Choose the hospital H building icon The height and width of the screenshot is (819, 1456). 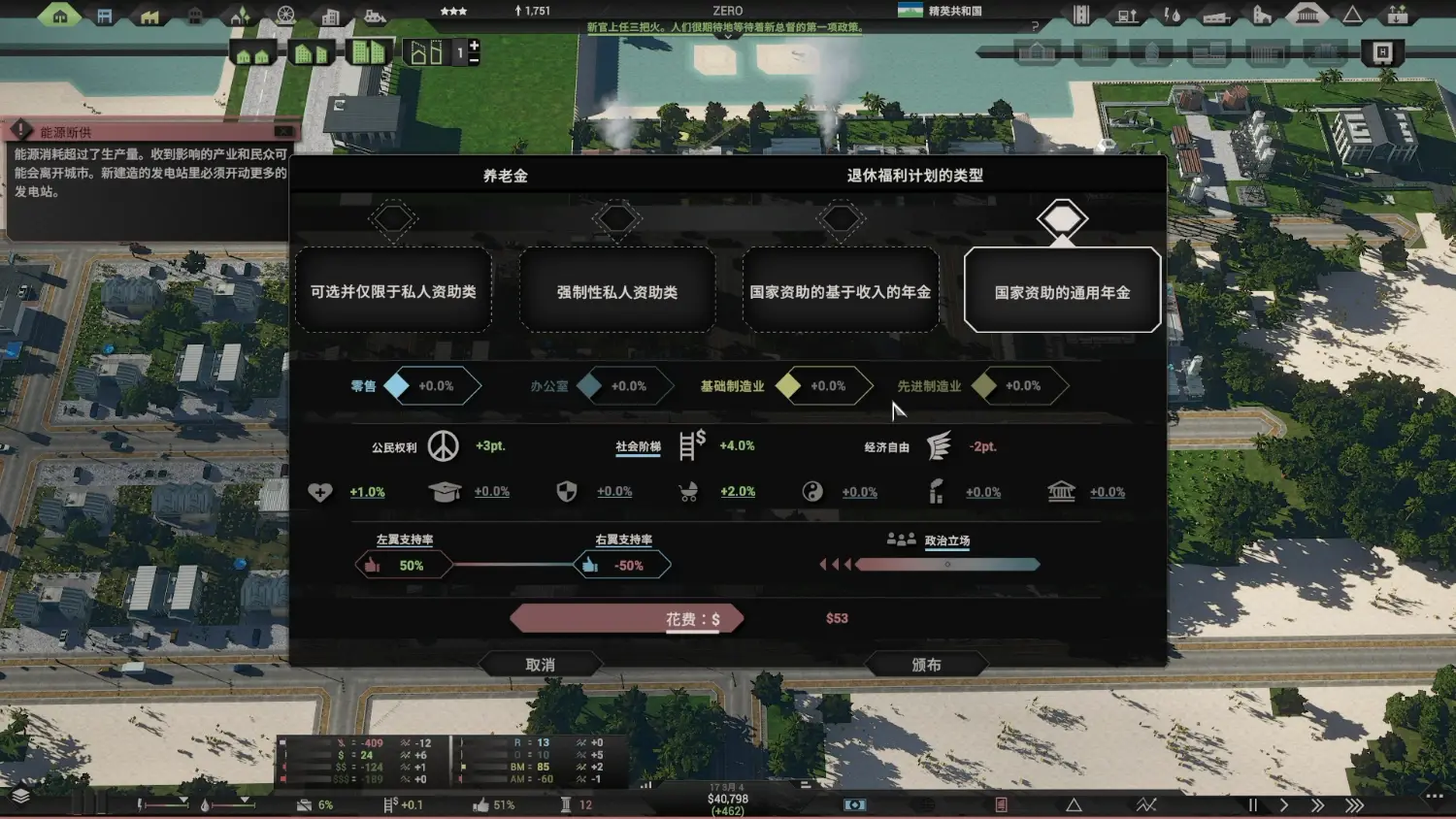point(1382,52)
